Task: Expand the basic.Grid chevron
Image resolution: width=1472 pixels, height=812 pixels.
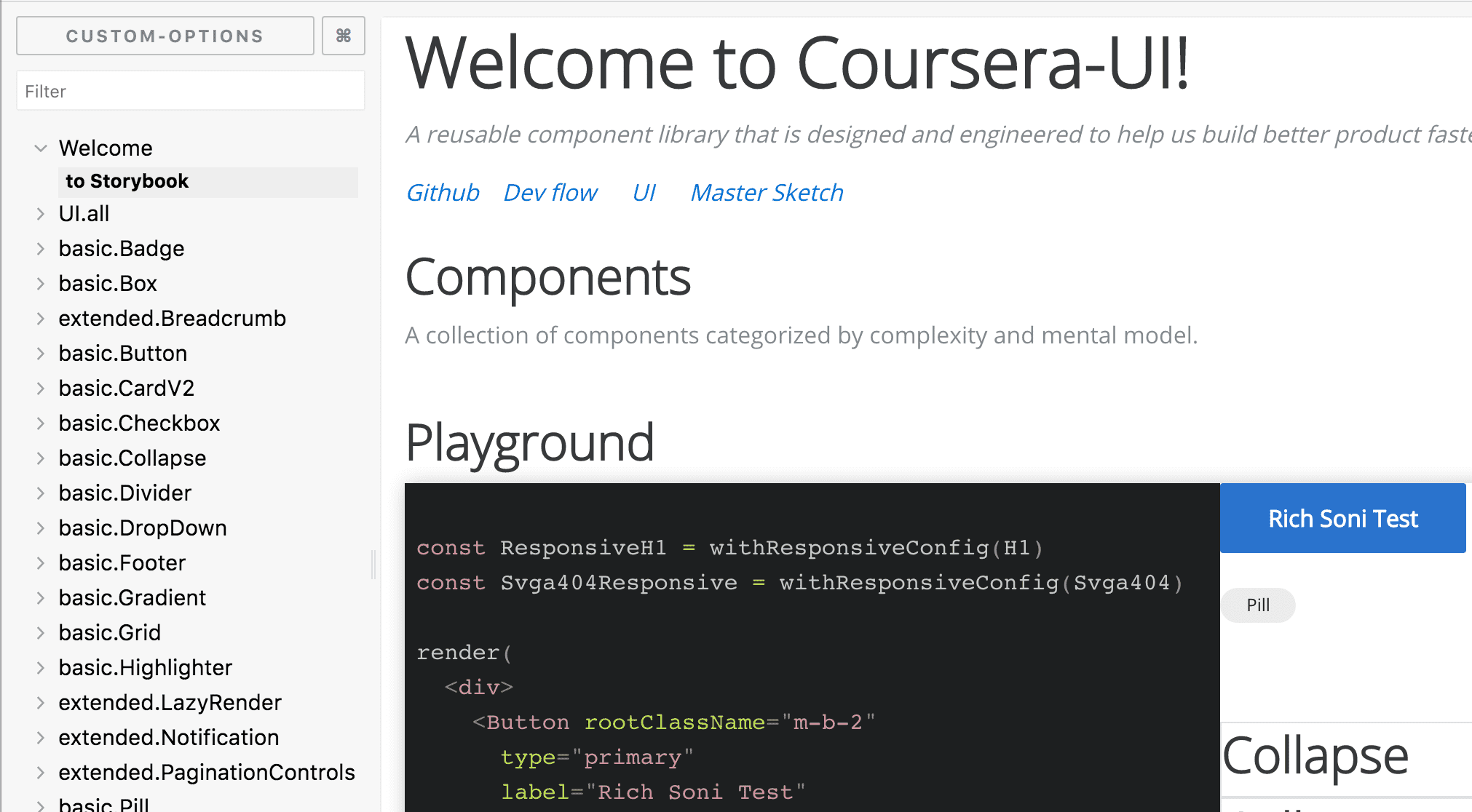Action: (x=41, y=633)
